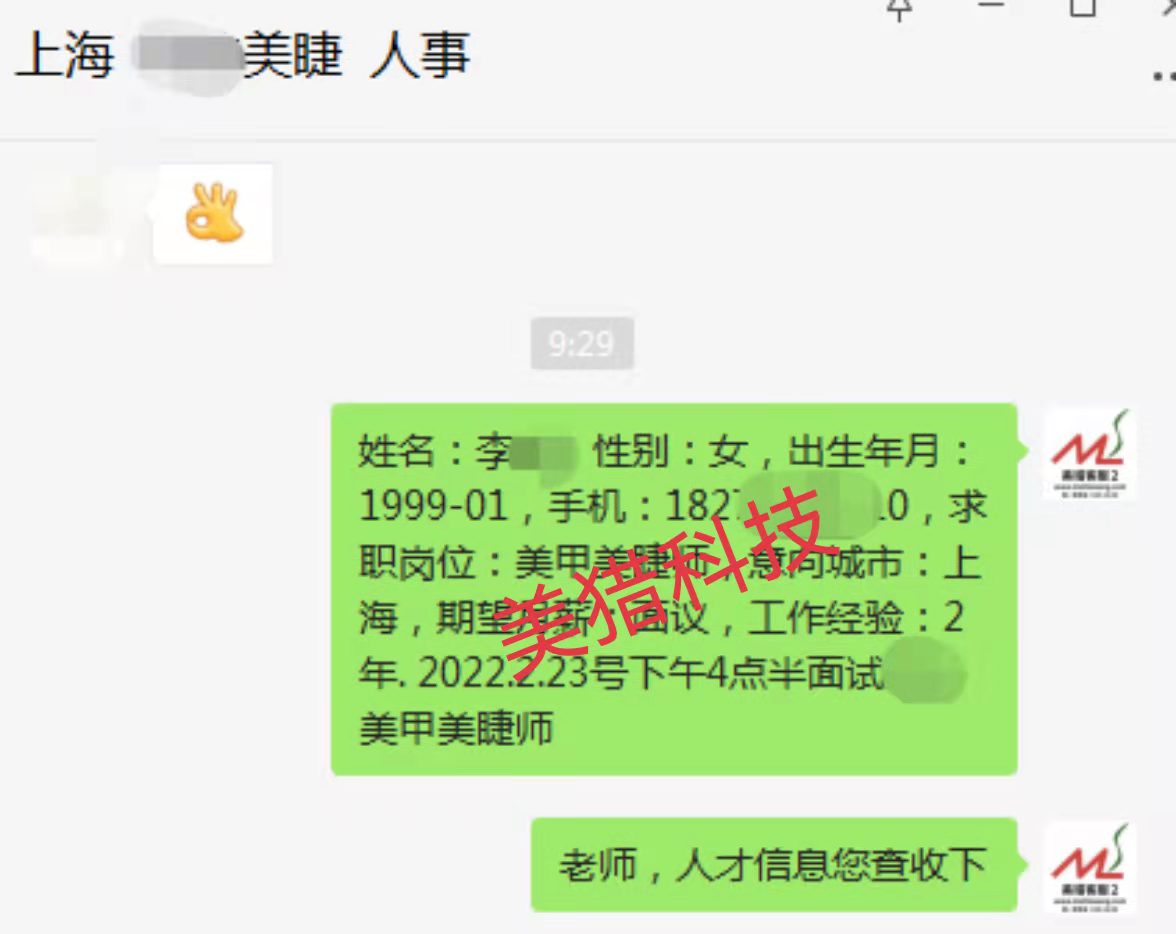Pin the chat window on top
Image resolution: width=1176 pixels, height=934 pixels.
(899, 8)
